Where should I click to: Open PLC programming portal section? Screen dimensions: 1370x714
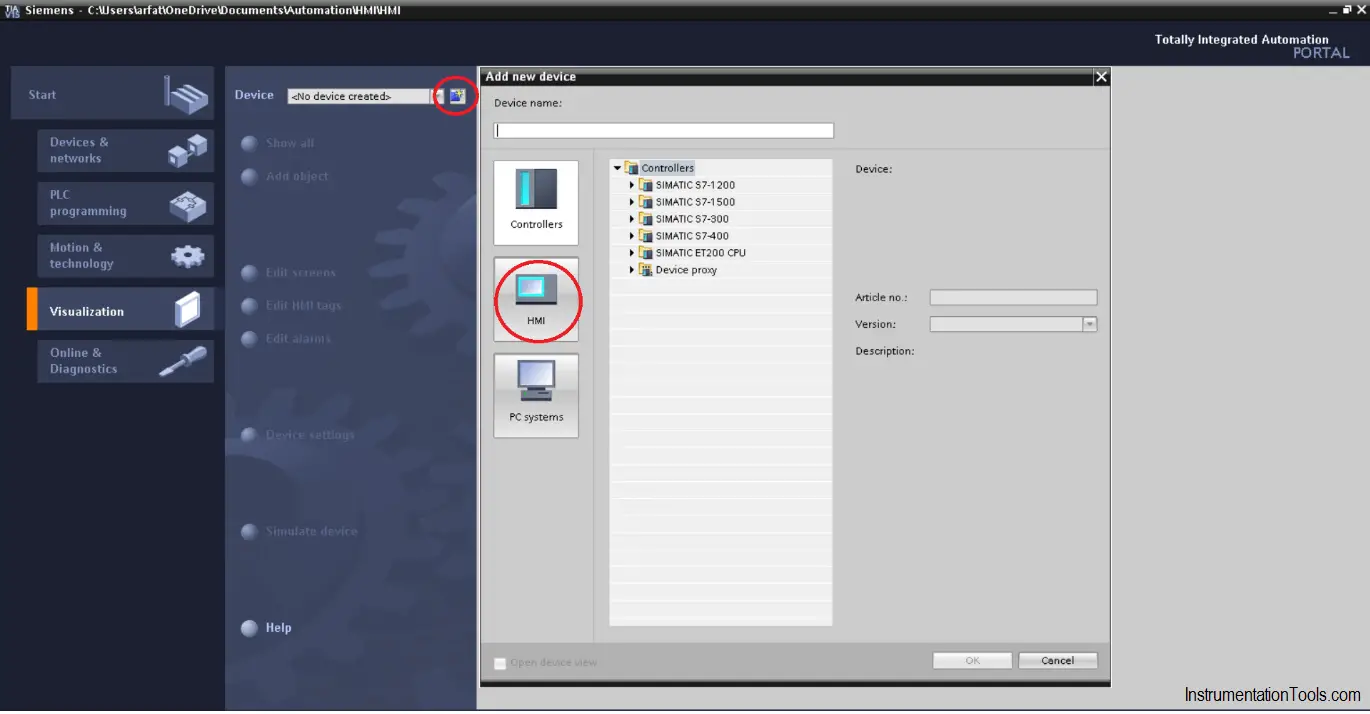[x=125, y=203]
